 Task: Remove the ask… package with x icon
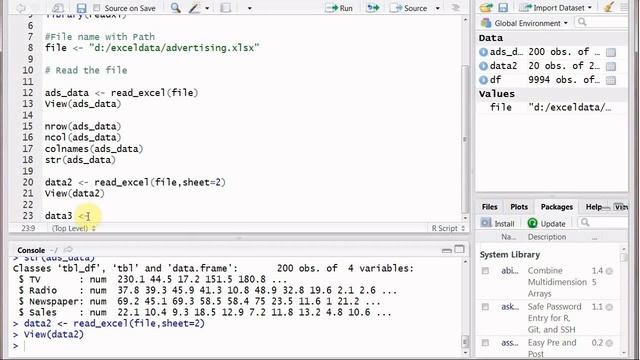[x=609, y=307]
